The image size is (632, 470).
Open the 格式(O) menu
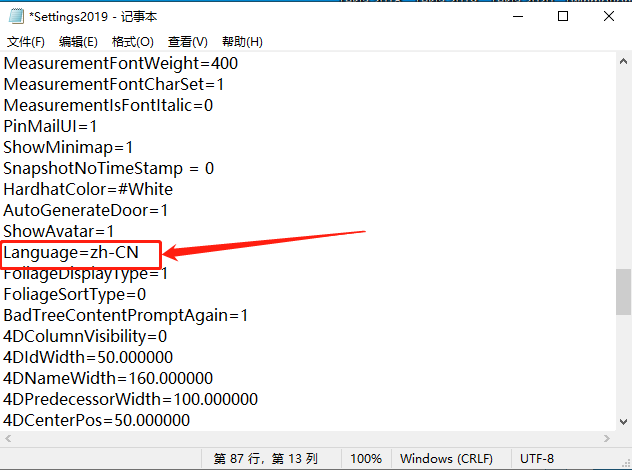(x=132, y=42)
